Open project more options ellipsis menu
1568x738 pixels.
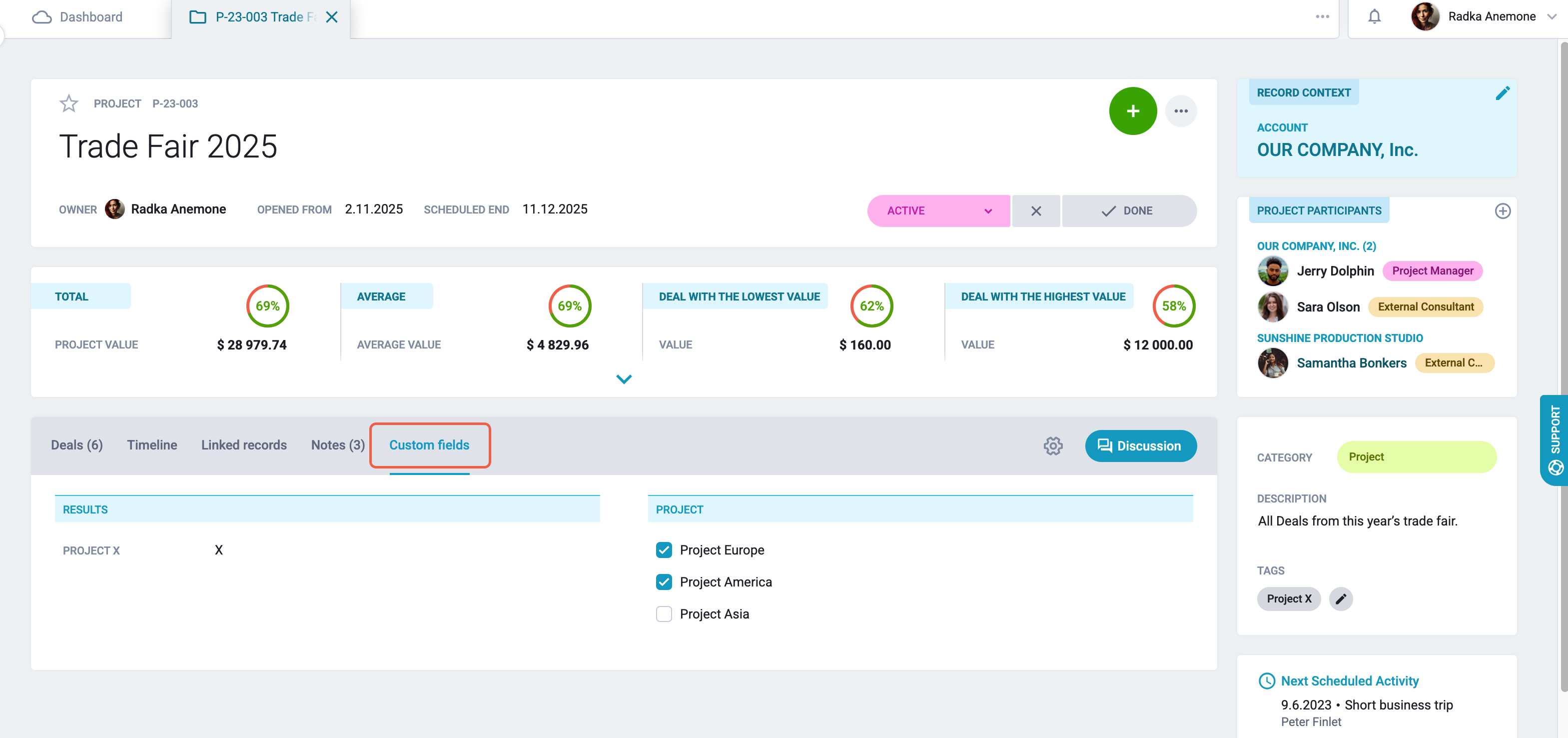1181,111
